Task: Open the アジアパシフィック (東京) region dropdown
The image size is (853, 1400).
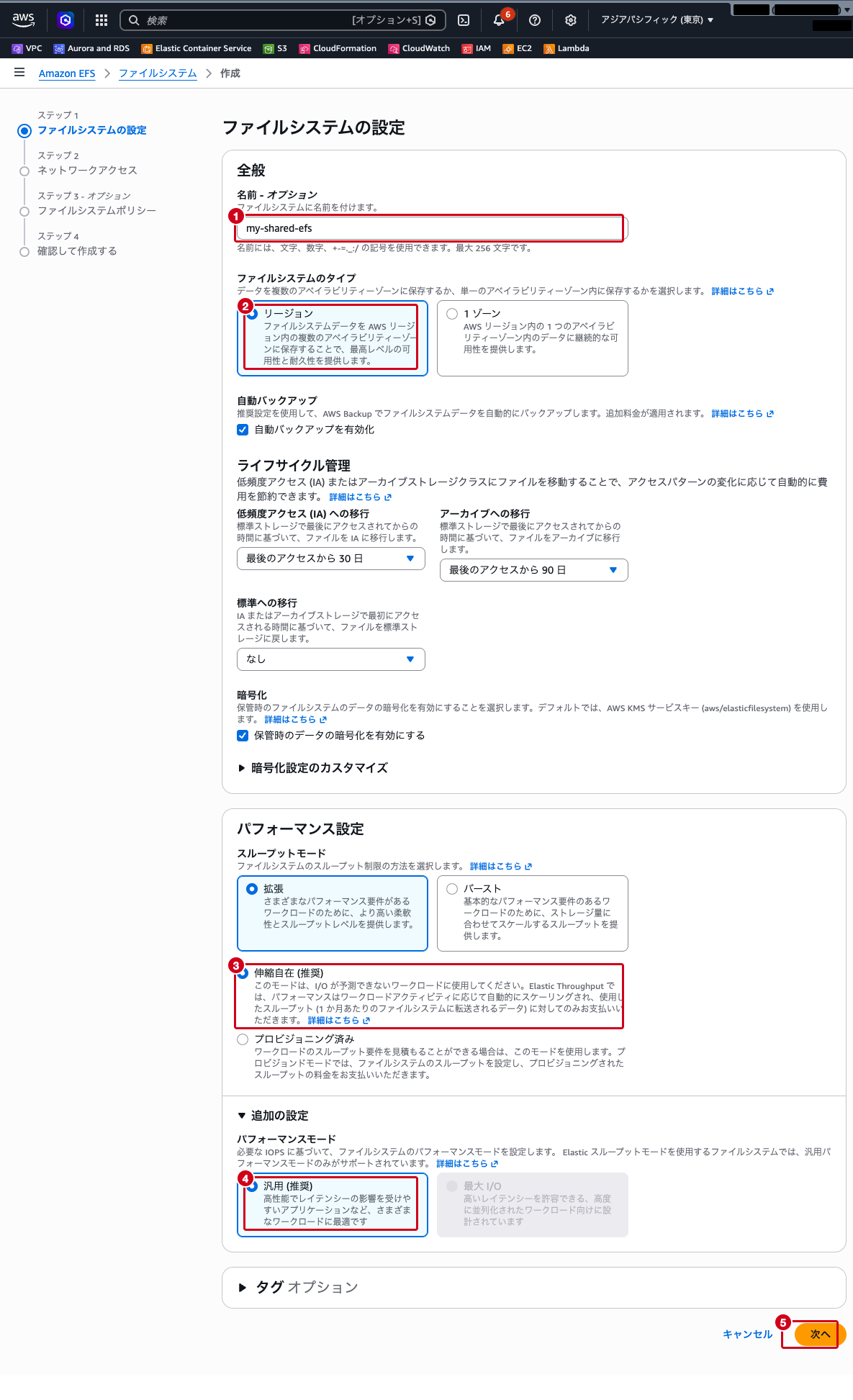Action: click(657, 20)
